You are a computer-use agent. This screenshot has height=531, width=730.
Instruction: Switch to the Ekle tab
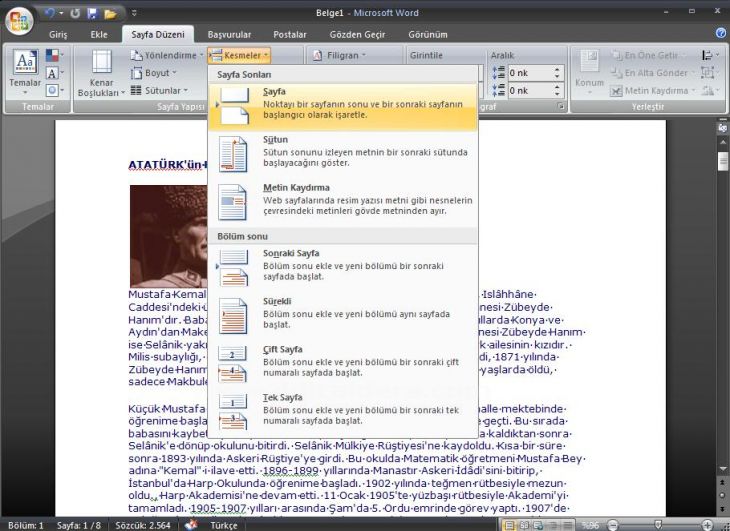pyautogui.click(x=99, y=34)
